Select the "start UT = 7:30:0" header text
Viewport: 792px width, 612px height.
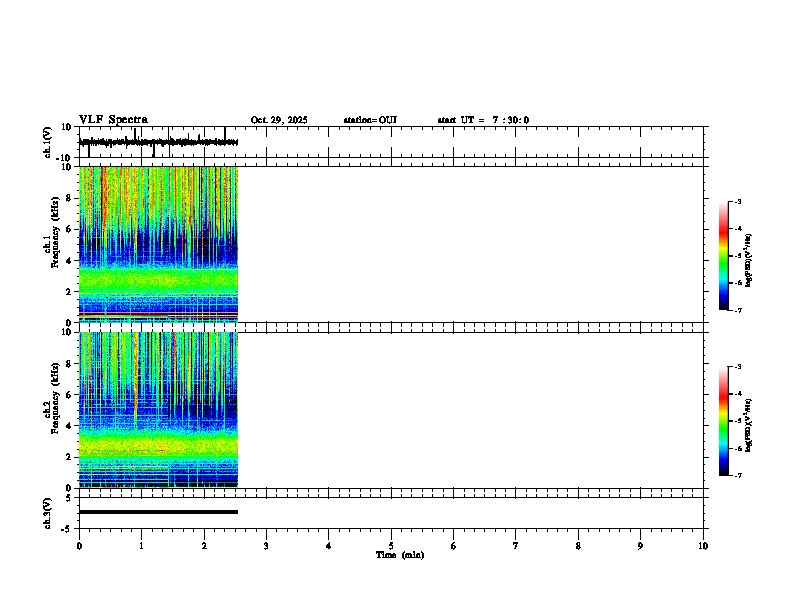coord(483,120)
